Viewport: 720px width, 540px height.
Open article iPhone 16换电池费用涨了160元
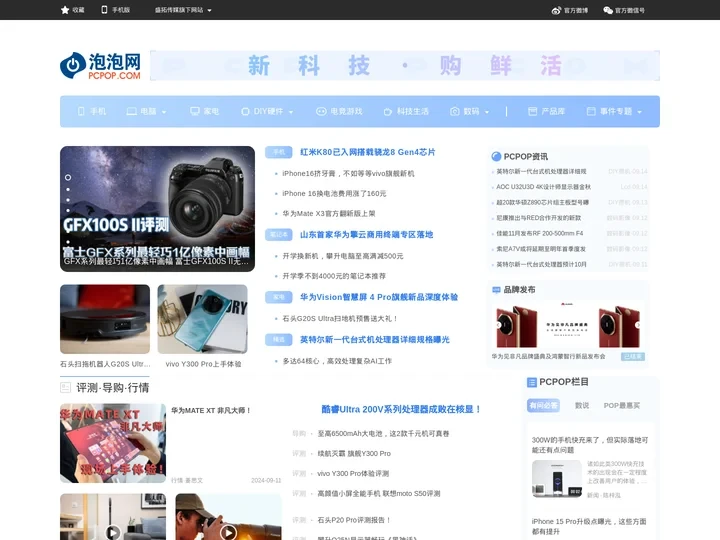coord(334,194)
